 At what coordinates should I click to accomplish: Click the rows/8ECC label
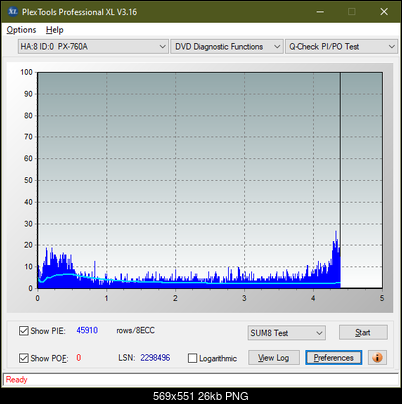pyautogui.click(x=135, y=330)
